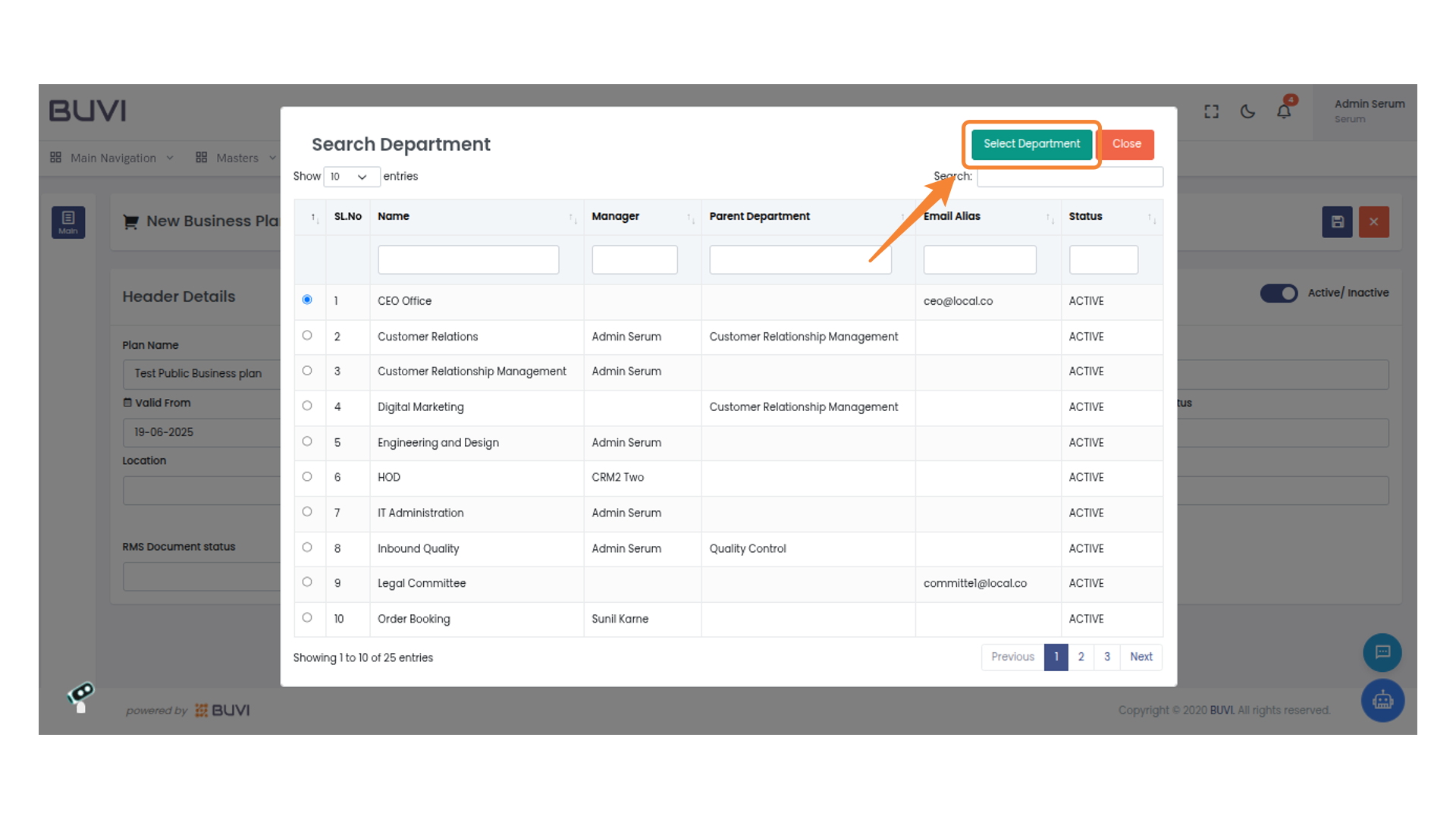Viewport: 1456px width, 819px height.
Task: Expand the Main Navigation menu
Action: coord(112,158)
